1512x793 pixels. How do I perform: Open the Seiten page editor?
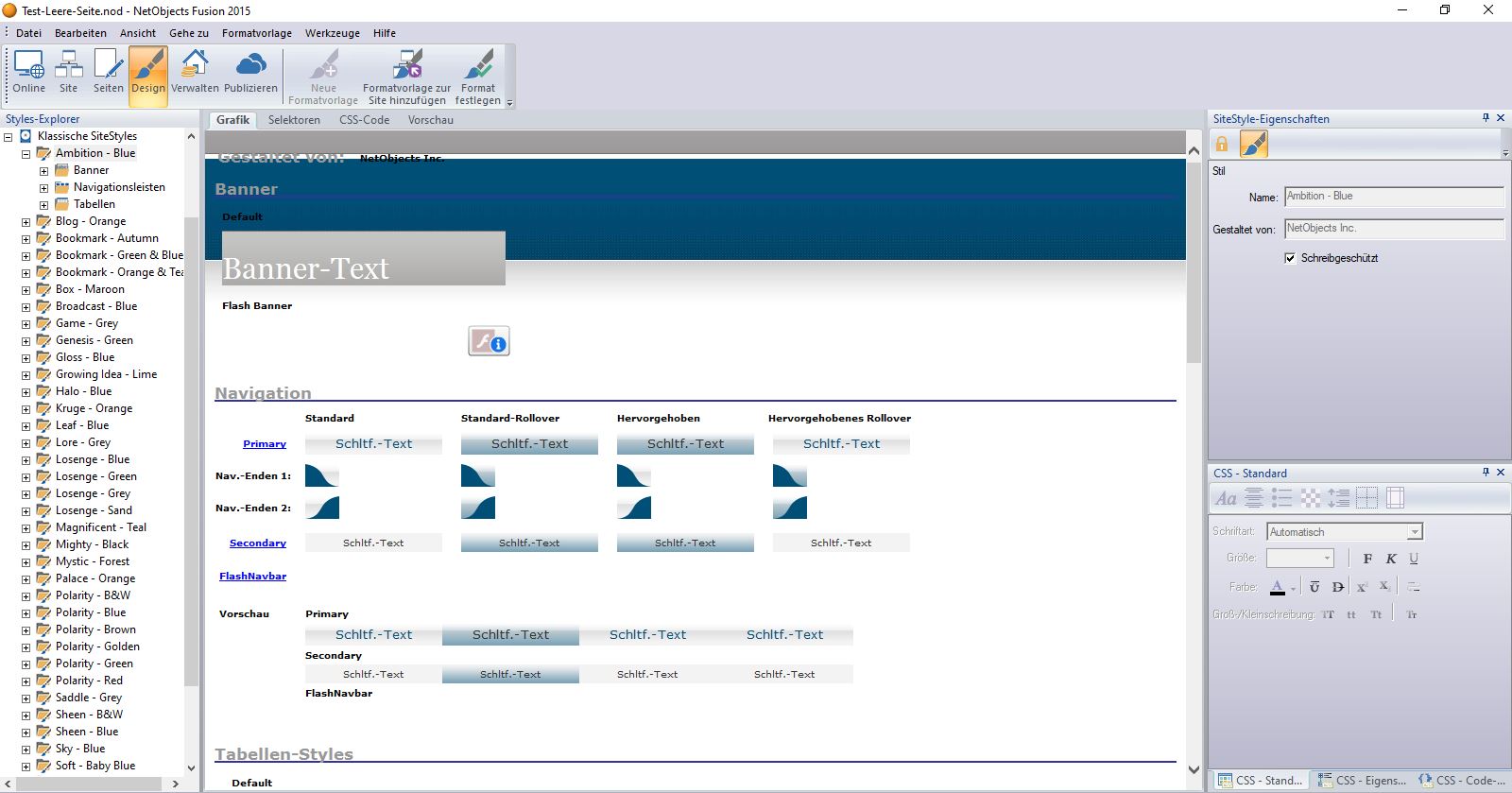pos(108,73)
